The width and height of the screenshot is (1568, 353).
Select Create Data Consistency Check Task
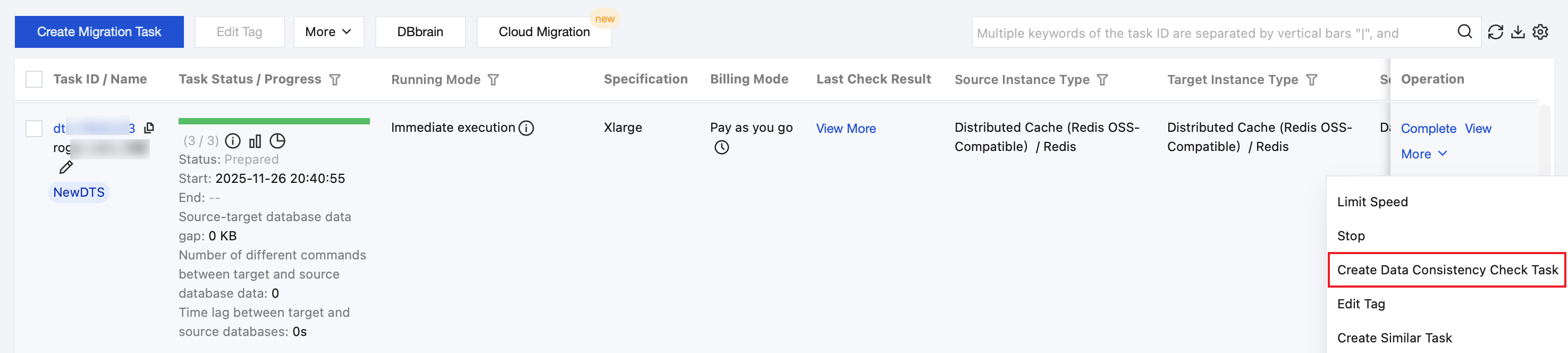pyautogui.click(x=1447, y=270)
